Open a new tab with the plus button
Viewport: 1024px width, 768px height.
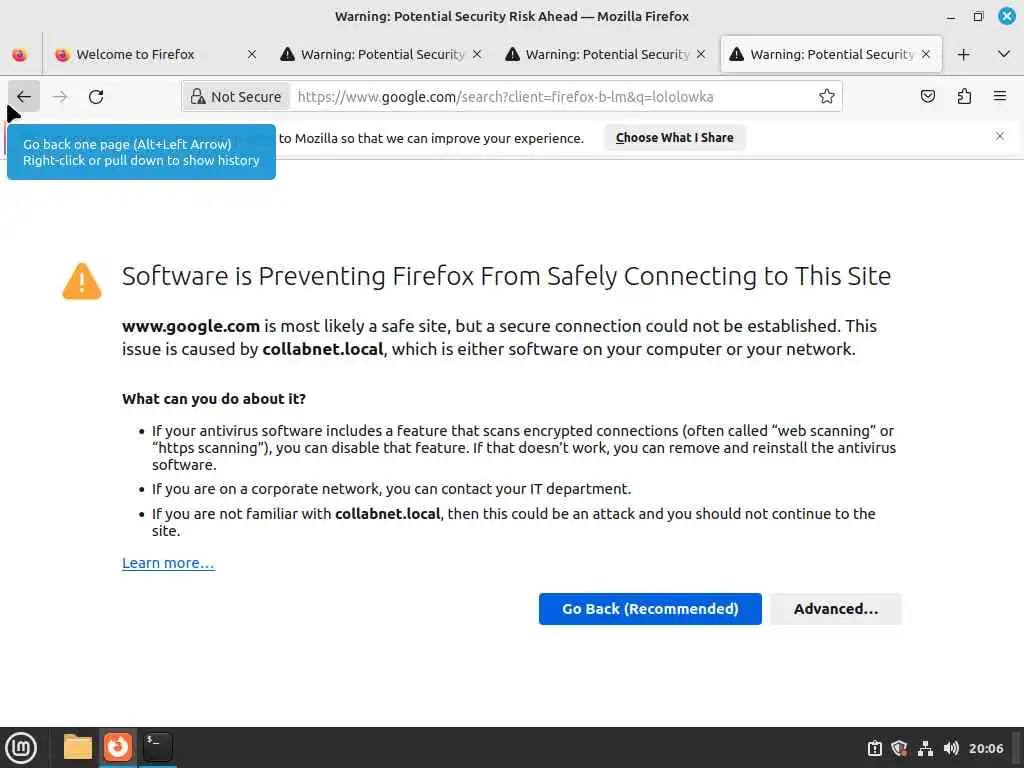(963, 55)
